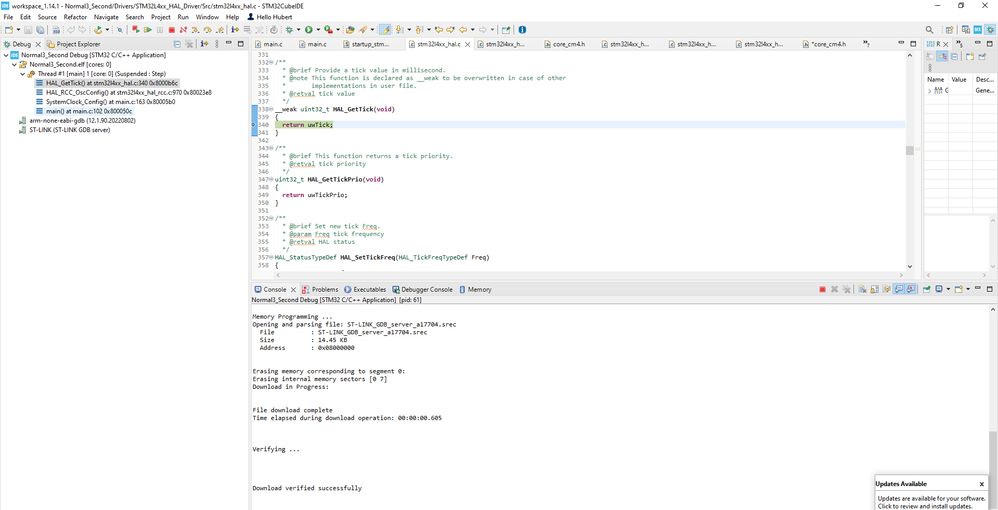998x510 pixels.
Task: Open the Run configurations dropdown arrow
Action: (318, 29)
